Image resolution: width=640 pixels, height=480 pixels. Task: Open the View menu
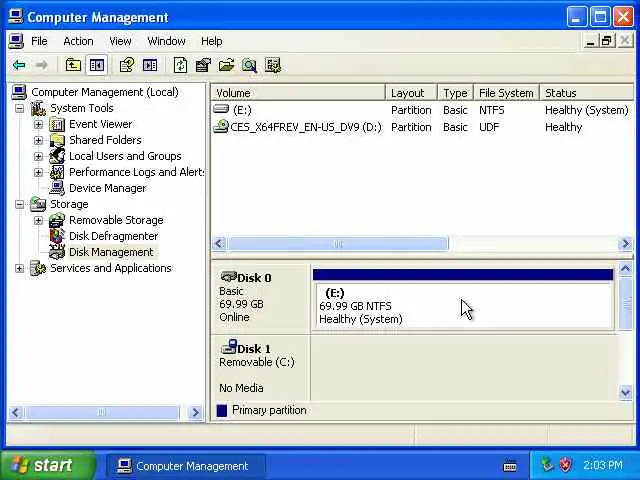[120, 41]
